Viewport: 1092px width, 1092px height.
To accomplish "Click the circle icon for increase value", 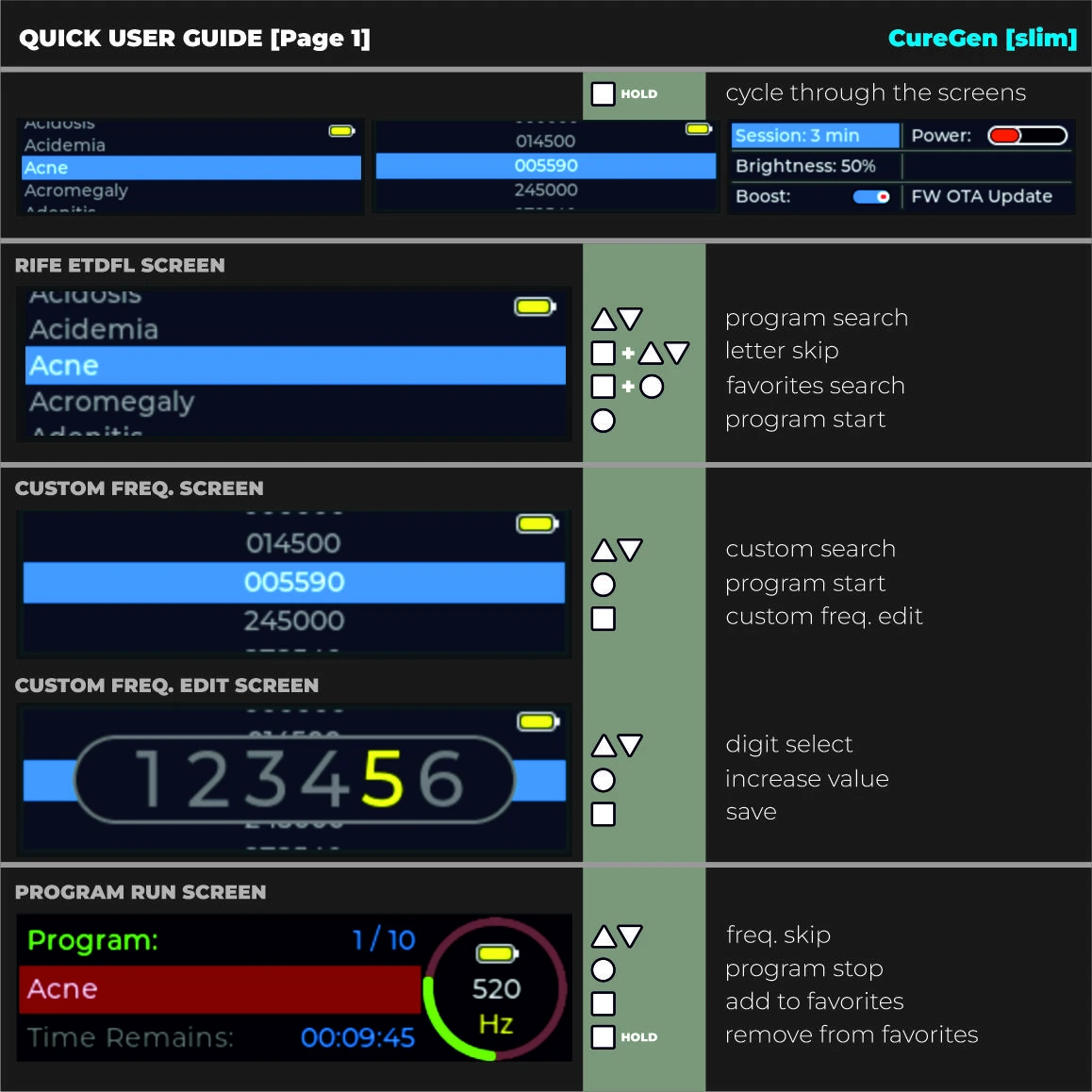I will click(604, 780).
